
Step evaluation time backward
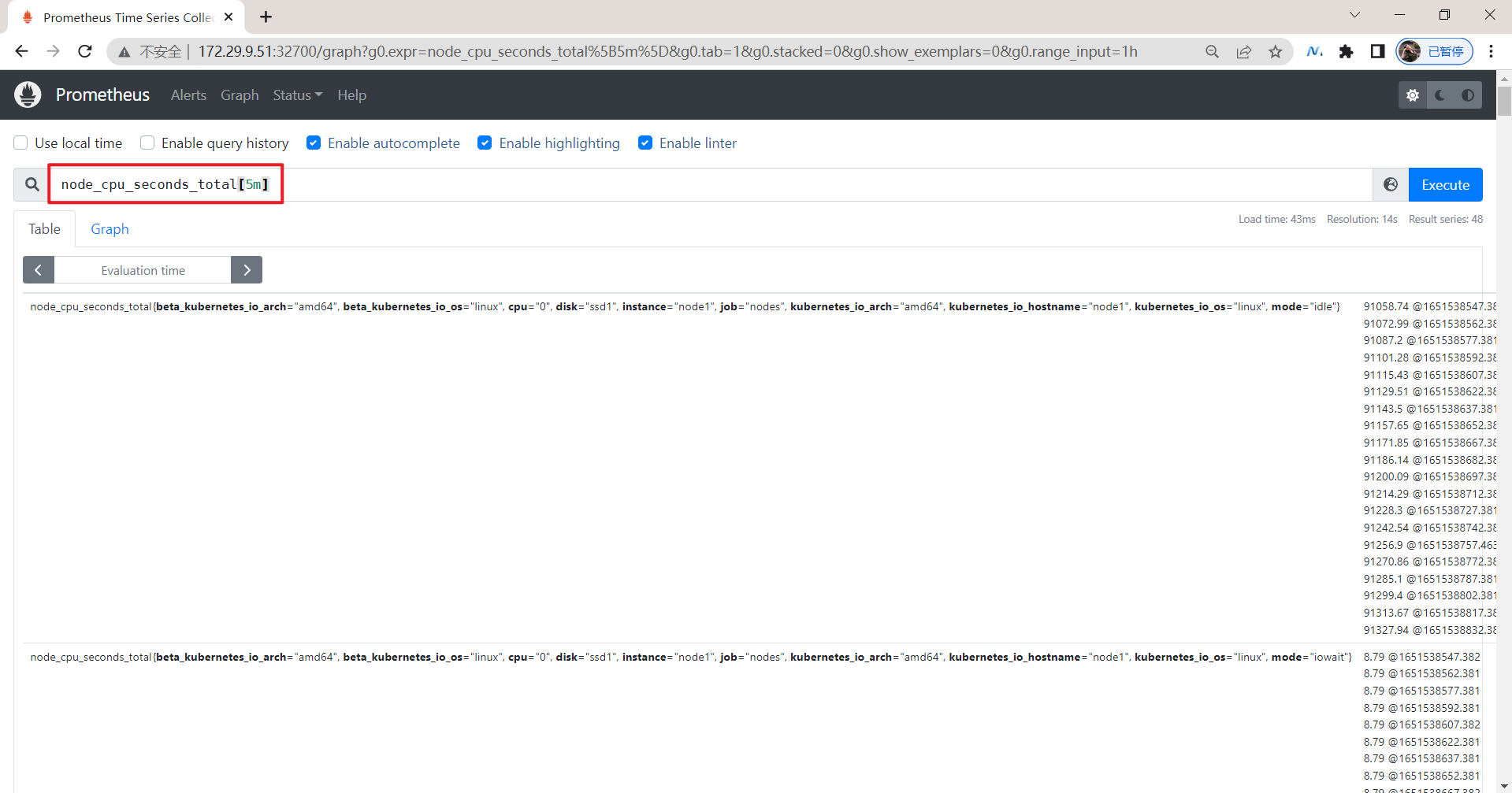pos(39,270)
